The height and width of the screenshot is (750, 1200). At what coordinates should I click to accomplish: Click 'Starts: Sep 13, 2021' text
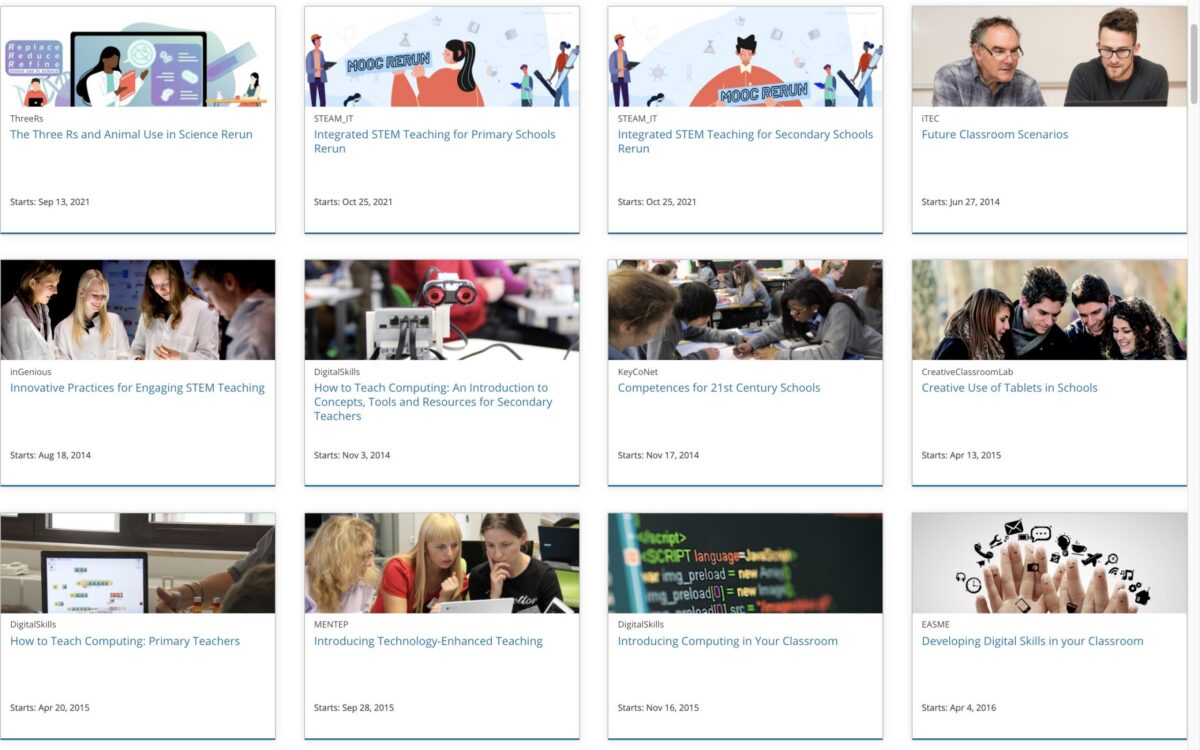(x=50, y=202)
